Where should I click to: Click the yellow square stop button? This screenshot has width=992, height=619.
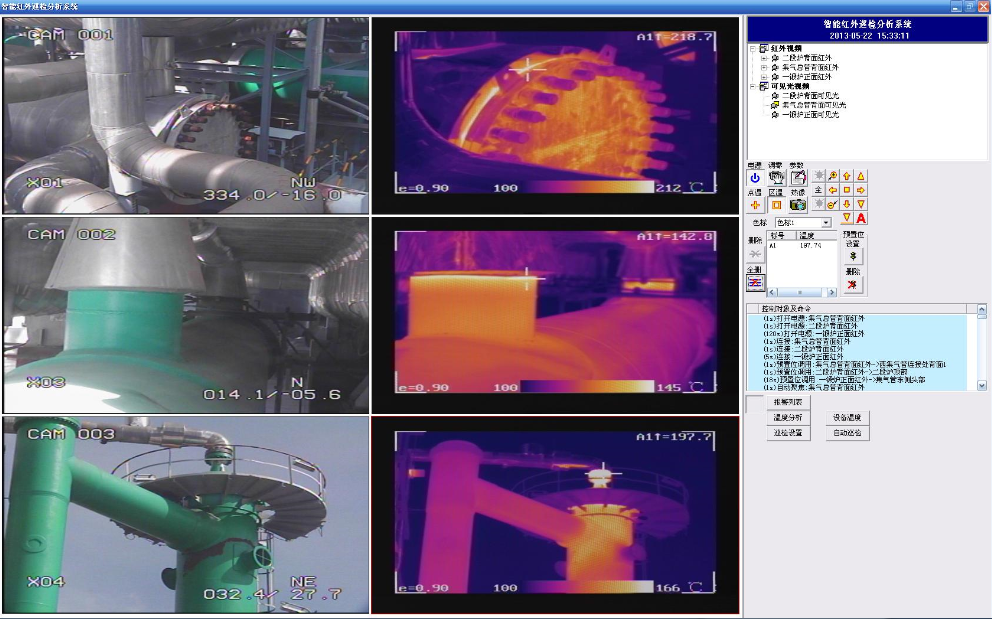pos(846,190)
